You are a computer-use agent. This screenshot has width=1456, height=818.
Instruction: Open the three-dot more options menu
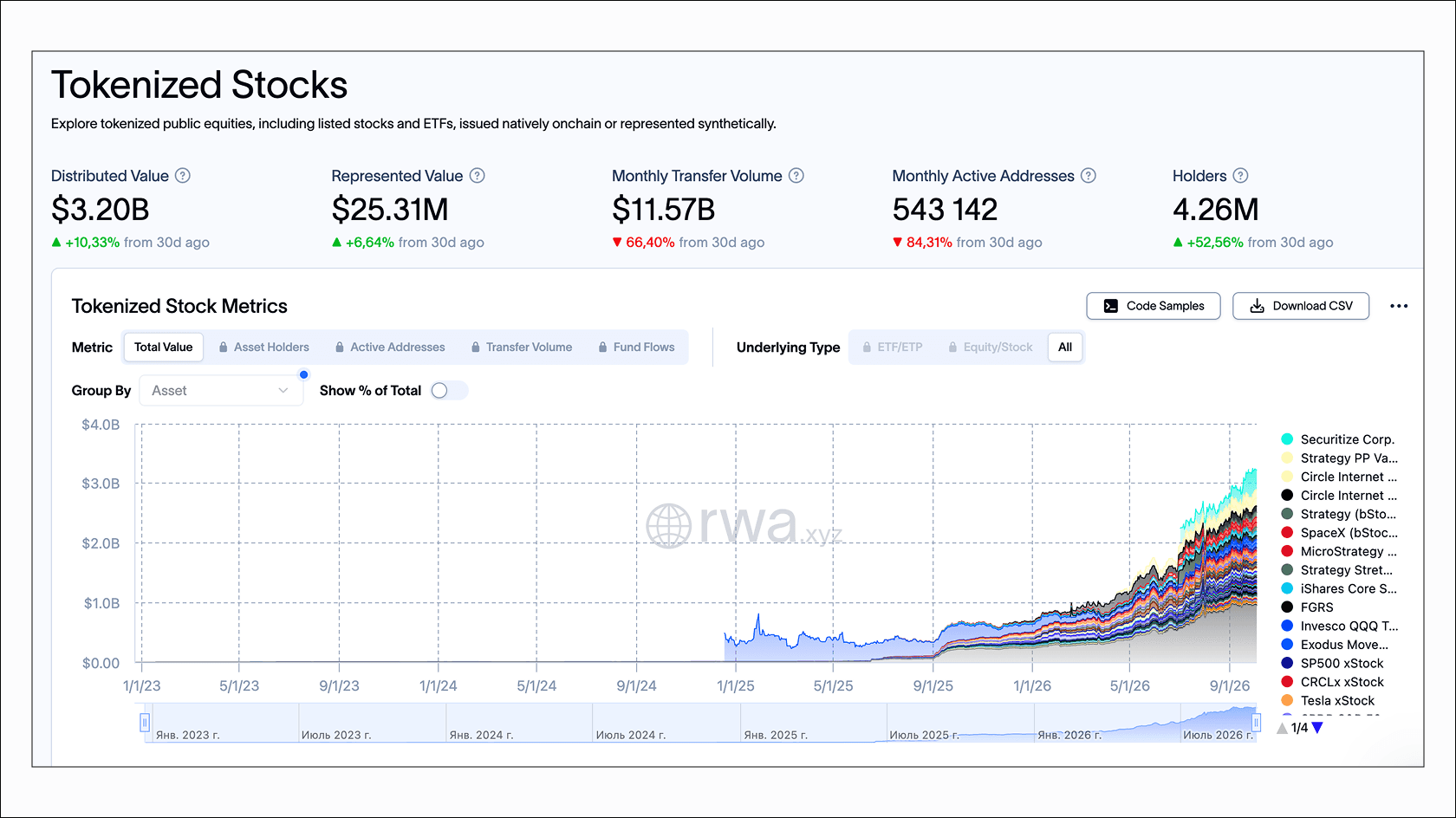(1399, 306)
